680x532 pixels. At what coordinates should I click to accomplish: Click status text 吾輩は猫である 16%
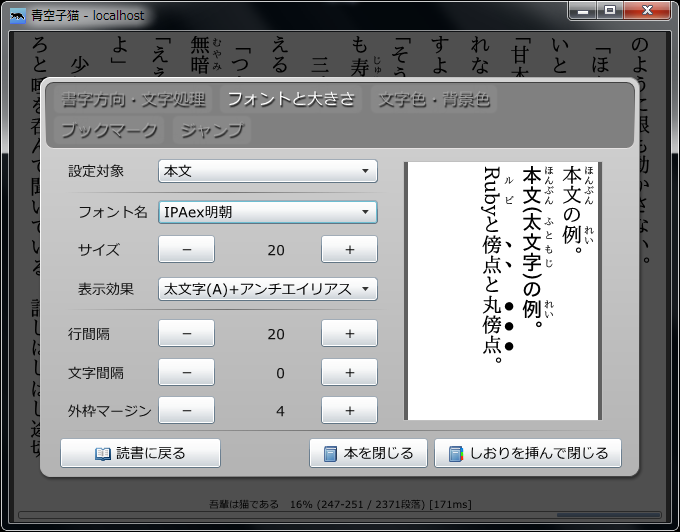tap(340, 504)
